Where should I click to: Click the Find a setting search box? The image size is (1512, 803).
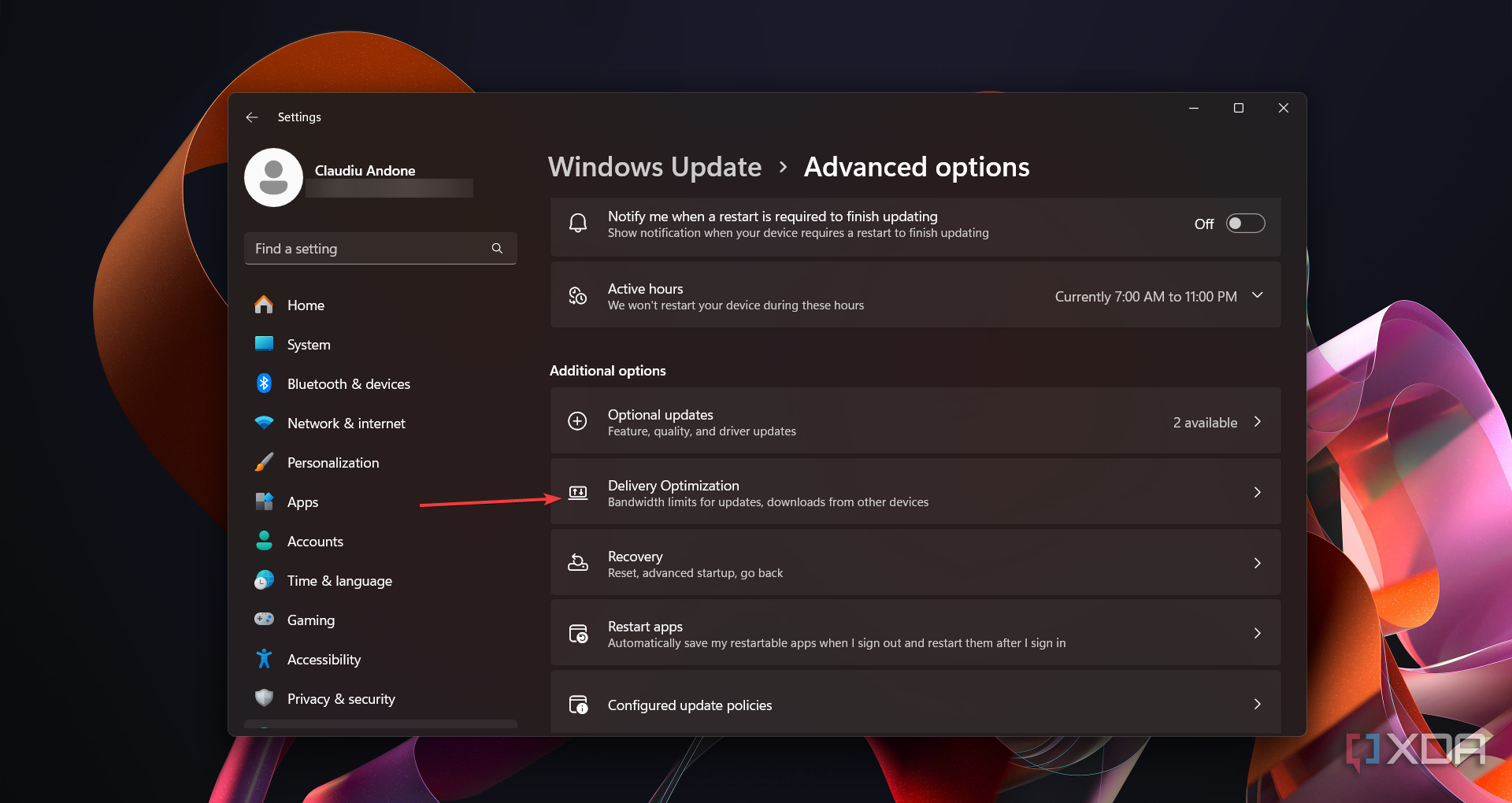click(380, 248)
